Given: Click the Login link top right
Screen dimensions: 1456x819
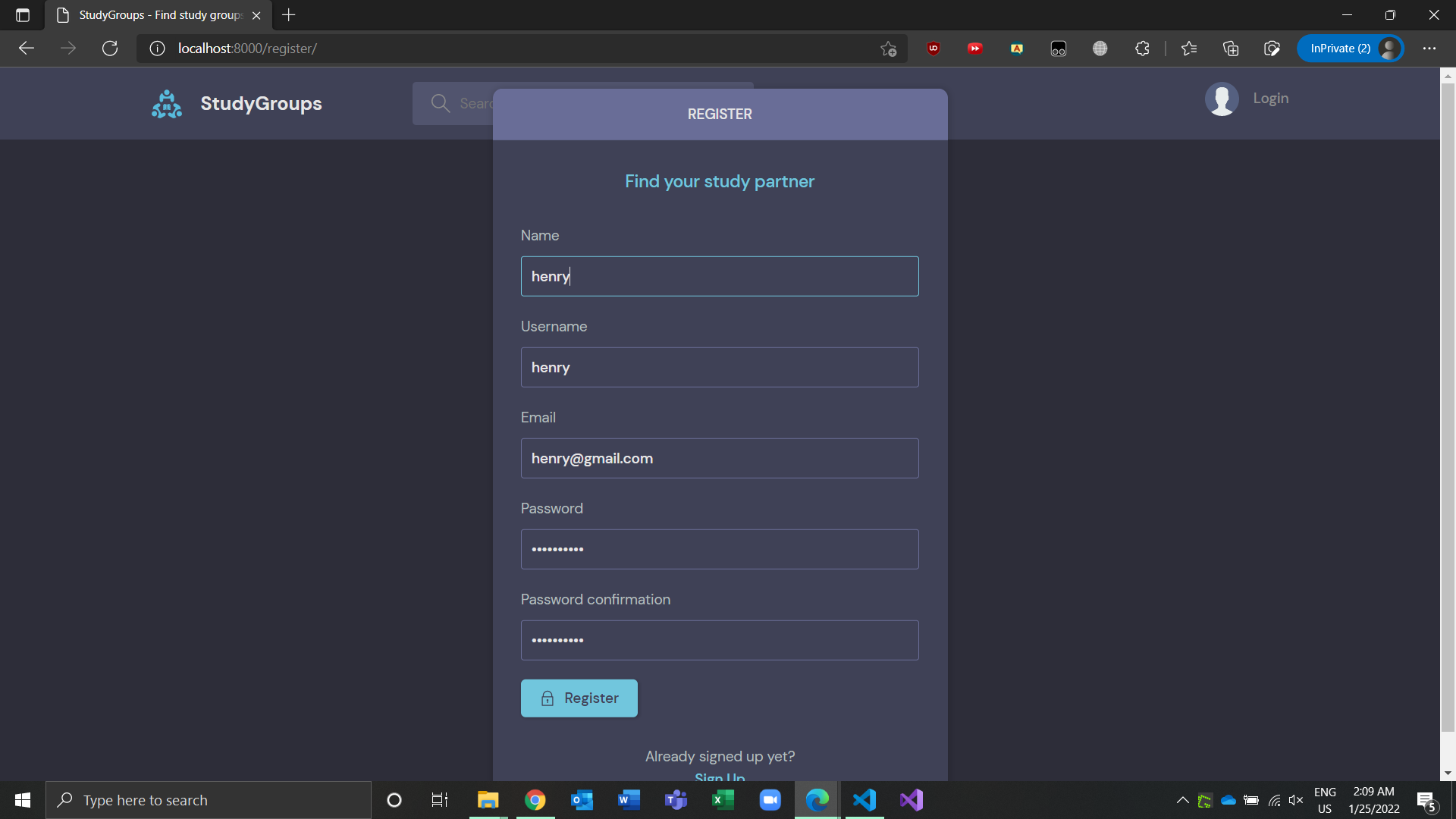Looking at the screenshot, I should pos(1272,98).
